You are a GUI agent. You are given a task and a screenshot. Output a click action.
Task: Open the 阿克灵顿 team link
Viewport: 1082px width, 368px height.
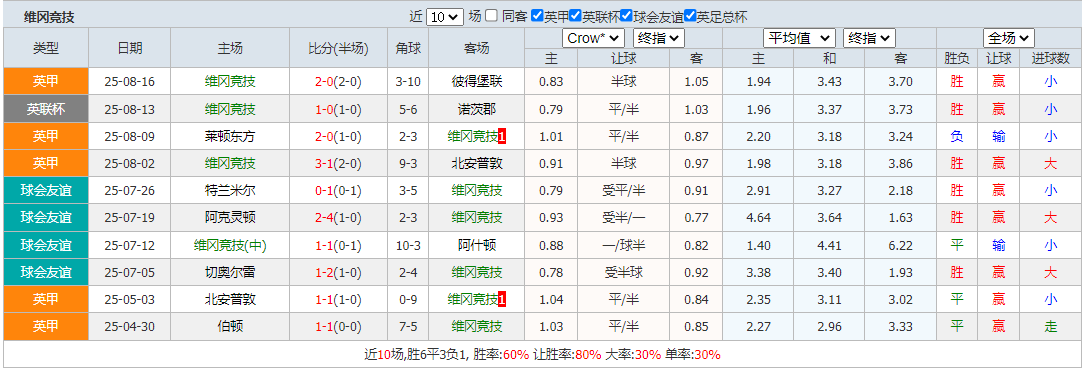pyautogui.click(x=230, y=218)
